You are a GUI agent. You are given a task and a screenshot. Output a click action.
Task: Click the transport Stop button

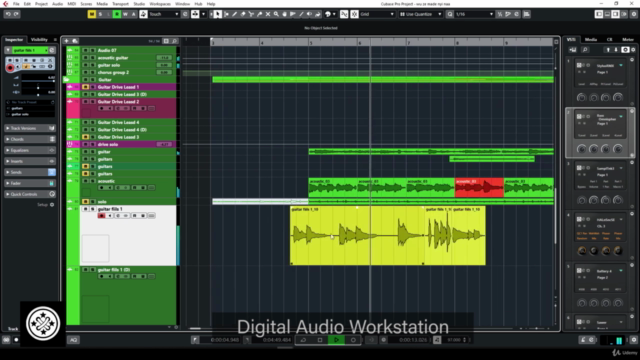(320, 340)
